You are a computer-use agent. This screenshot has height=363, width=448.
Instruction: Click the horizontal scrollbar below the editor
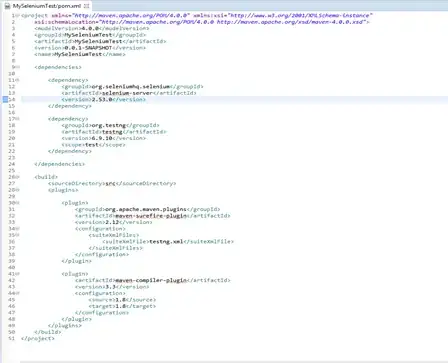tap(233, 361)
